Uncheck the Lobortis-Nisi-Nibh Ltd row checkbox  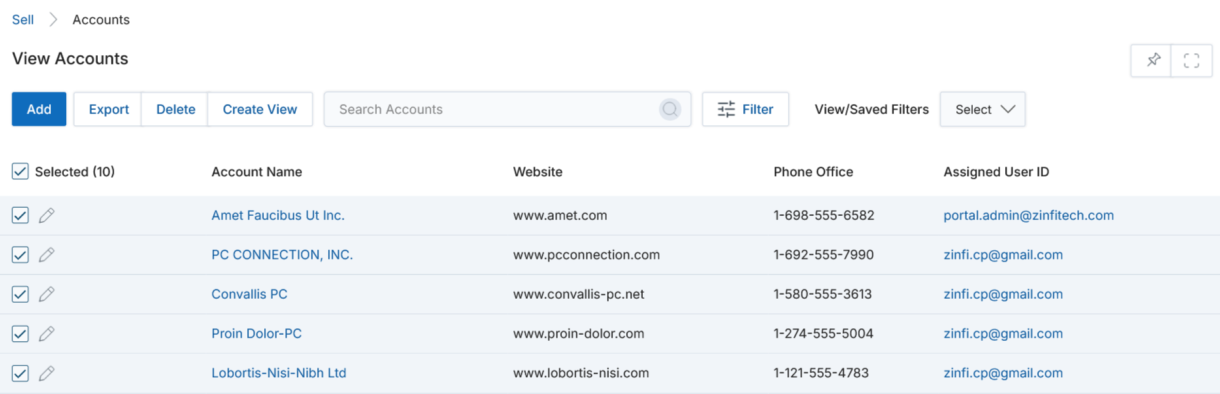[20, 373]
